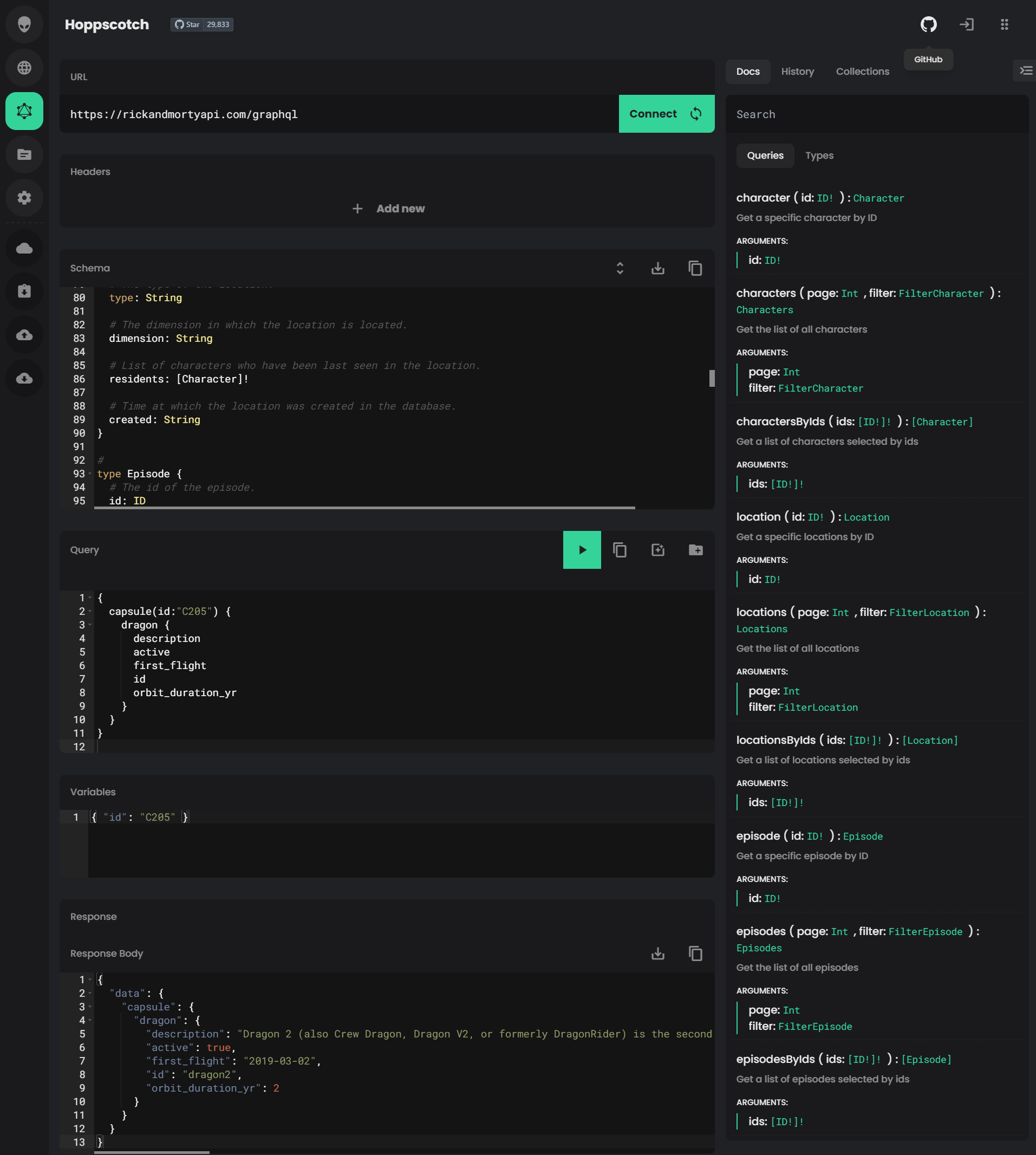1036x1155 pixels.
Task: Fold the capsule block at line 2
Action: point(90,611)
